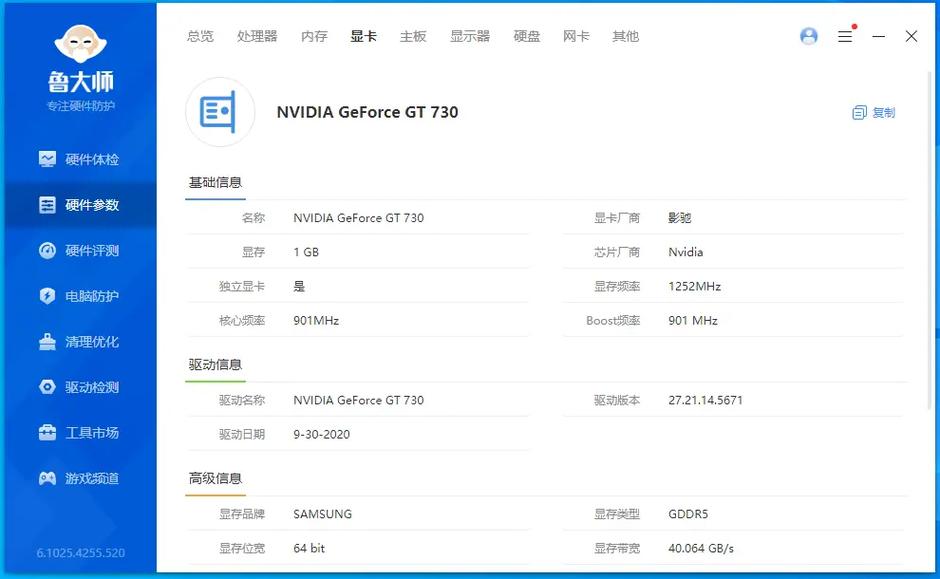This screenshot has height=579, width=940.
Task: Switch to the 总览 tab
Action: (x=200, y=36)
